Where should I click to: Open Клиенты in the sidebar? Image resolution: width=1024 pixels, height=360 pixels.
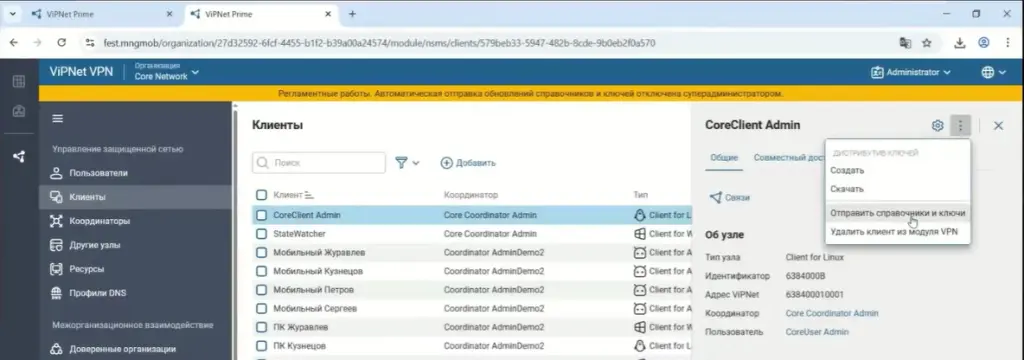tap(135, 197)
